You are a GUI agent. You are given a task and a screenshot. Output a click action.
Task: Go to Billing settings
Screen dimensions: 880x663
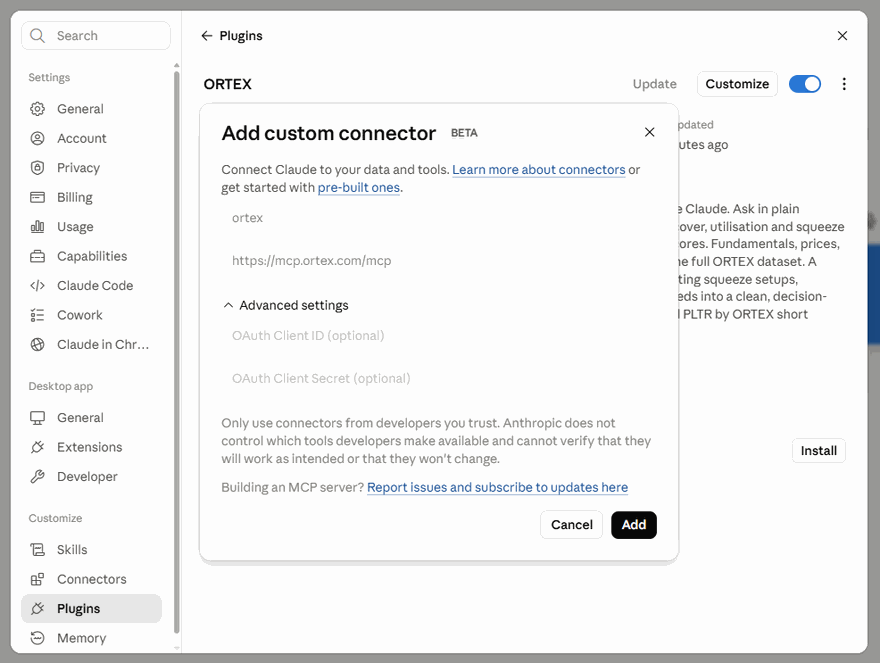(x=91, y=197)
